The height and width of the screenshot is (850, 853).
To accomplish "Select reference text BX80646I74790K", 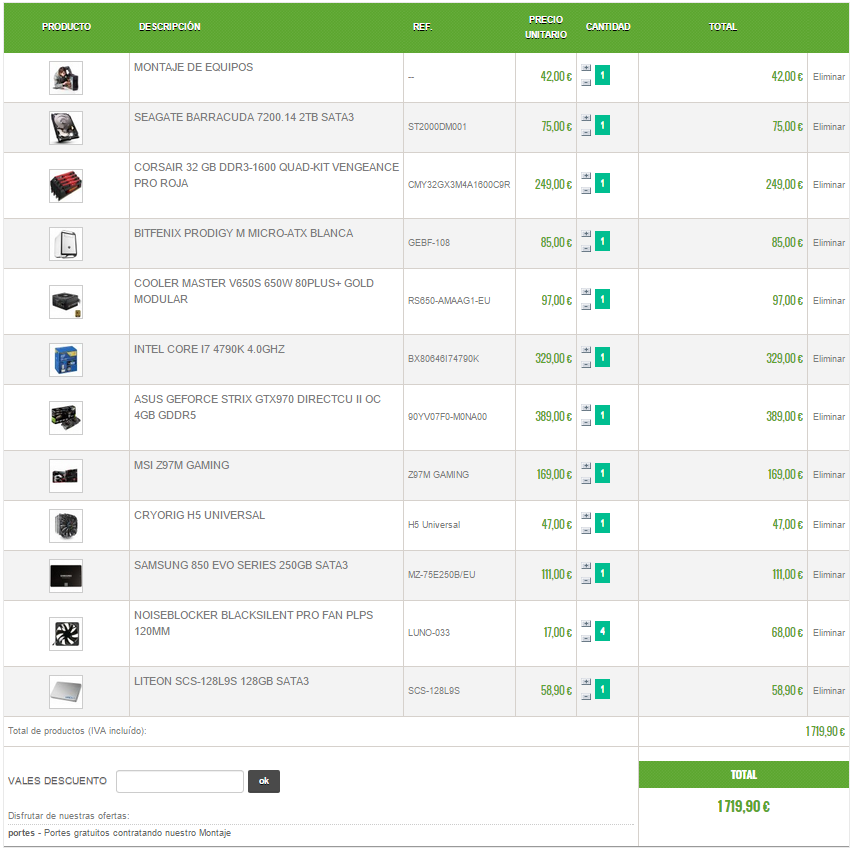I will click(443, 359).
